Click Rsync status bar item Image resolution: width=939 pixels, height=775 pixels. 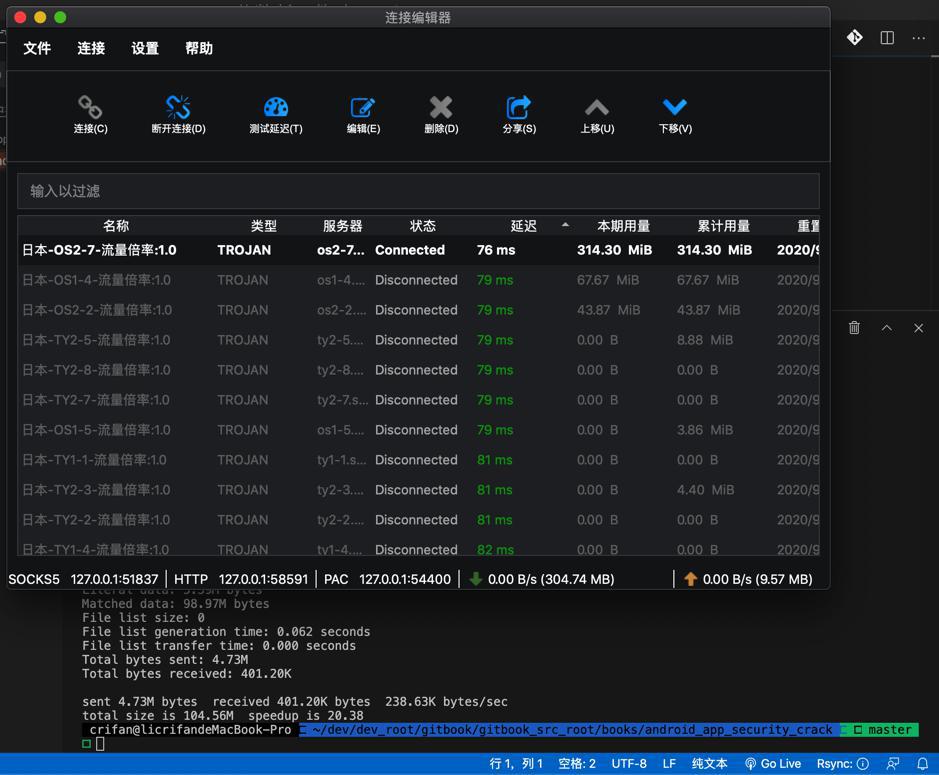[x=843, y=764]
